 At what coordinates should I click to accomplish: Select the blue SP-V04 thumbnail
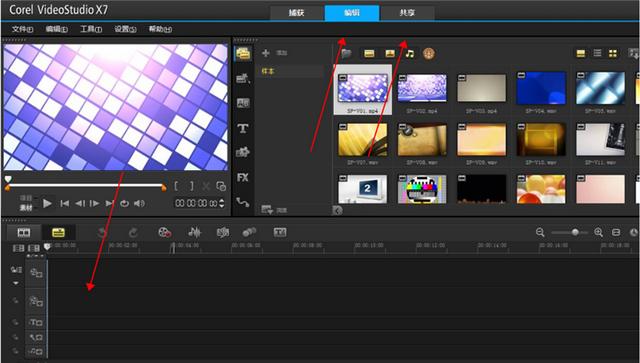point(541,88)
